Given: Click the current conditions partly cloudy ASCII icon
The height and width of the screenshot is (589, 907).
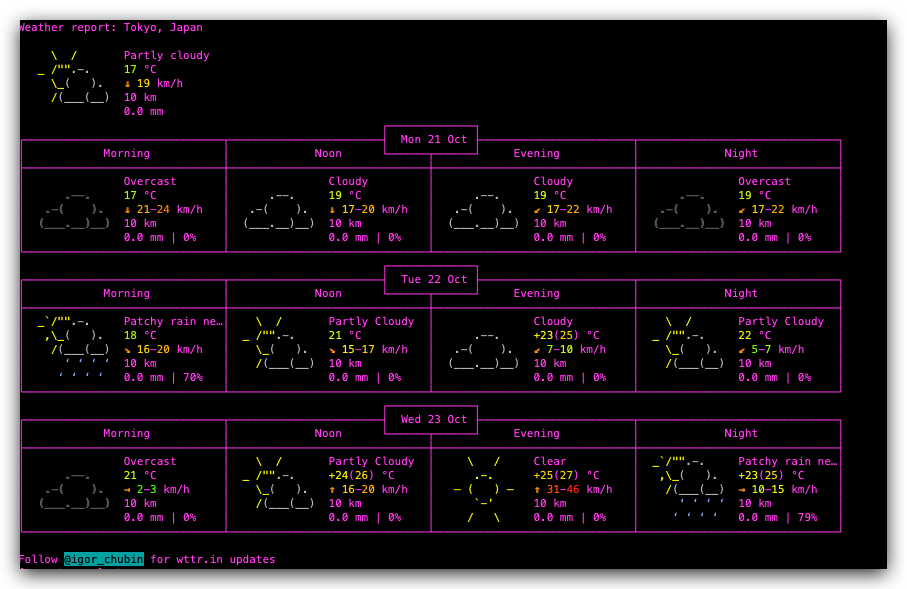Looking at the screenshot, I should pos(73,76).
